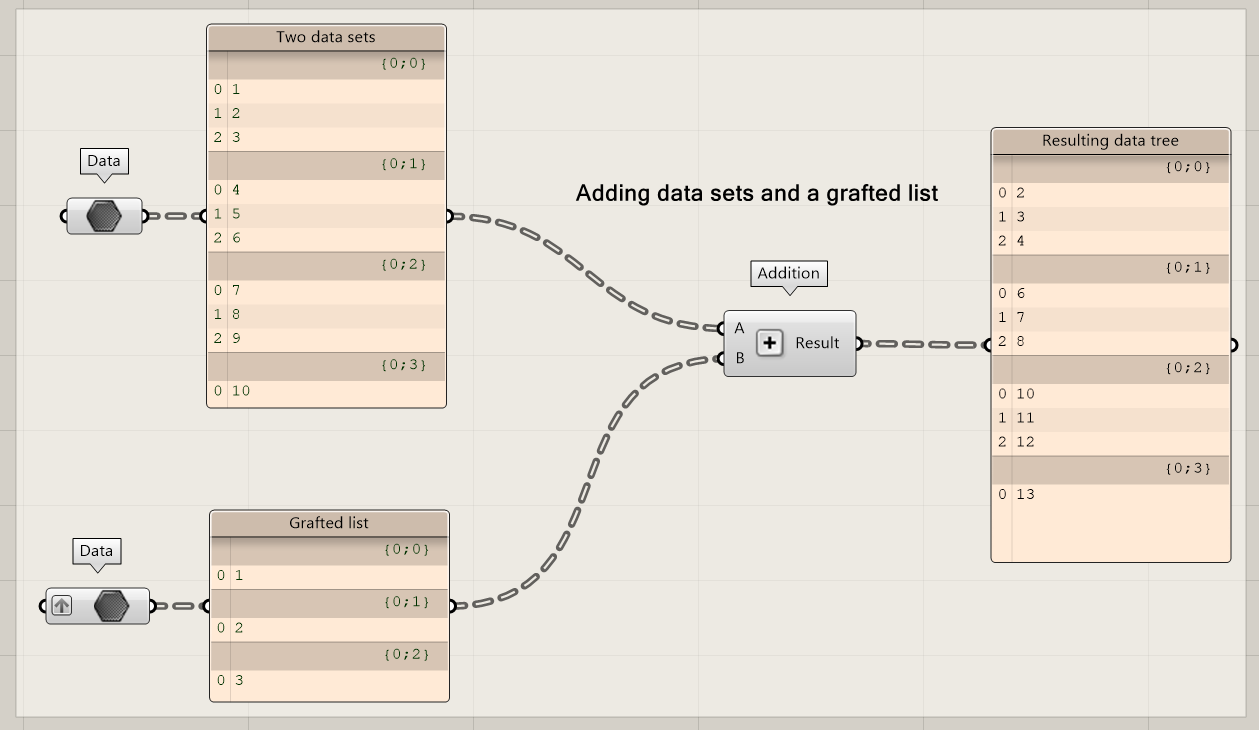The width and height of the screenshot is (1259, 730).
Task: Select the 'Resulting data tree' panel title bar
Action: point(1110,141)
